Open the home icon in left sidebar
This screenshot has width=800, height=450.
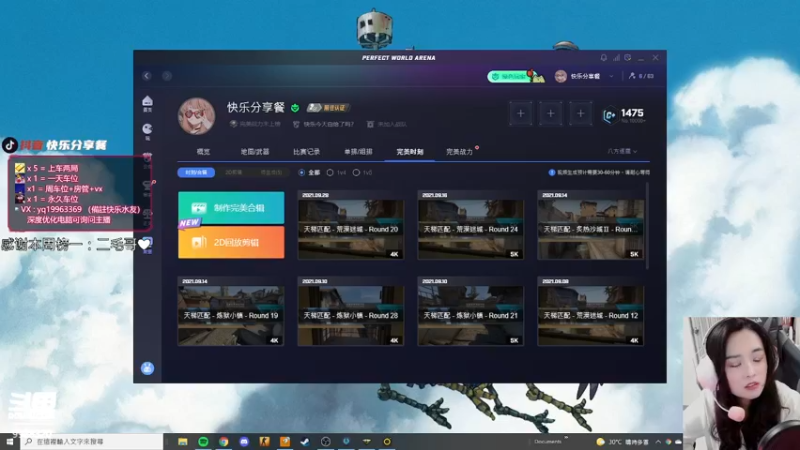pyautogui.click(x=147, y=103)
